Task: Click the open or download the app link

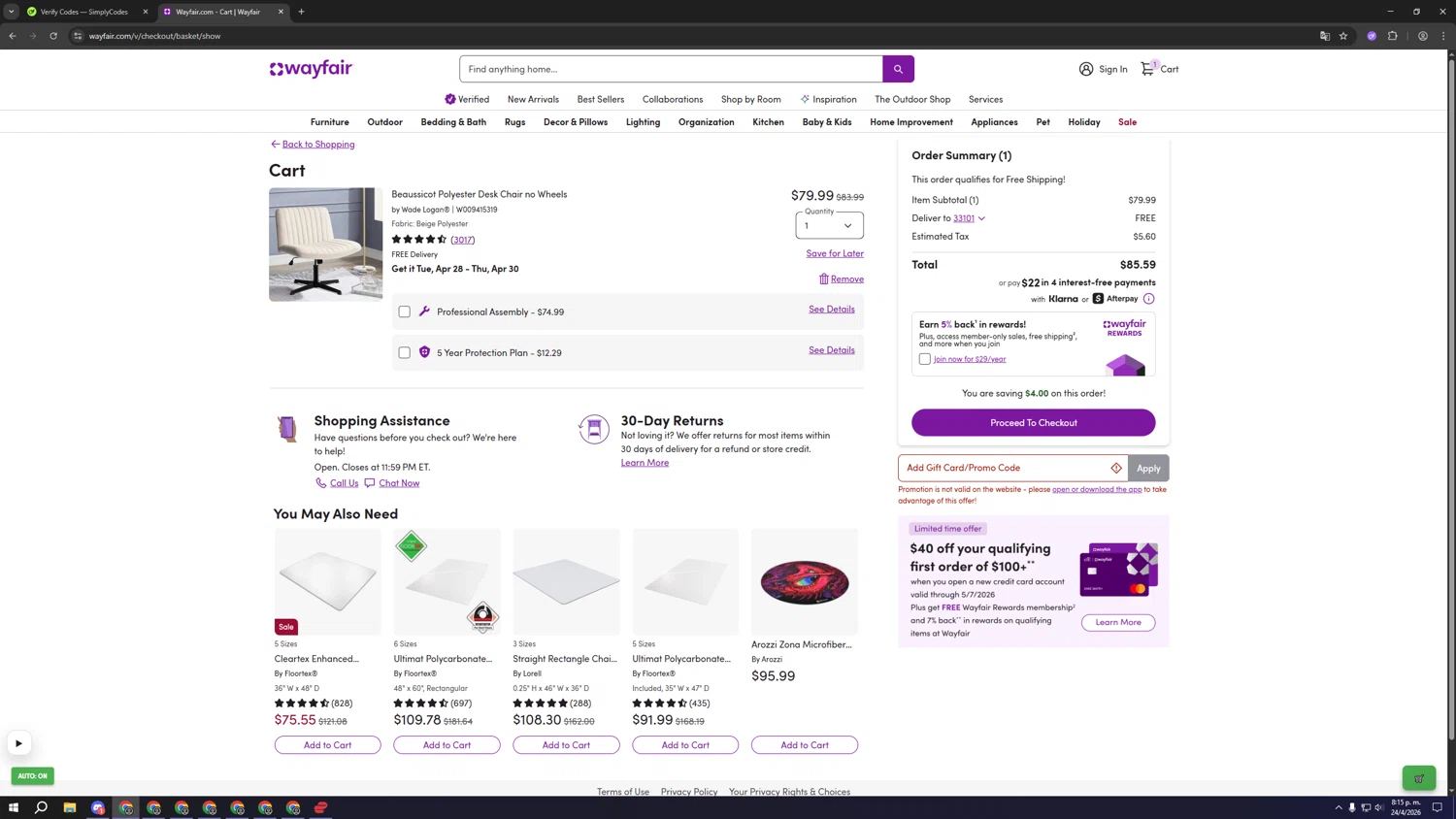Action: 1097,489
